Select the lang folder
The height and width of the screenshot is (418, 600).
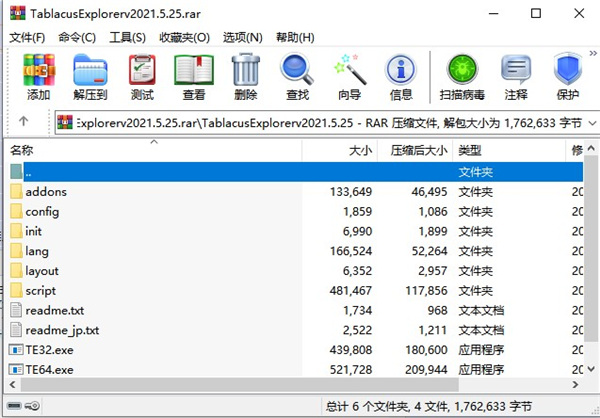coord(295,251)
